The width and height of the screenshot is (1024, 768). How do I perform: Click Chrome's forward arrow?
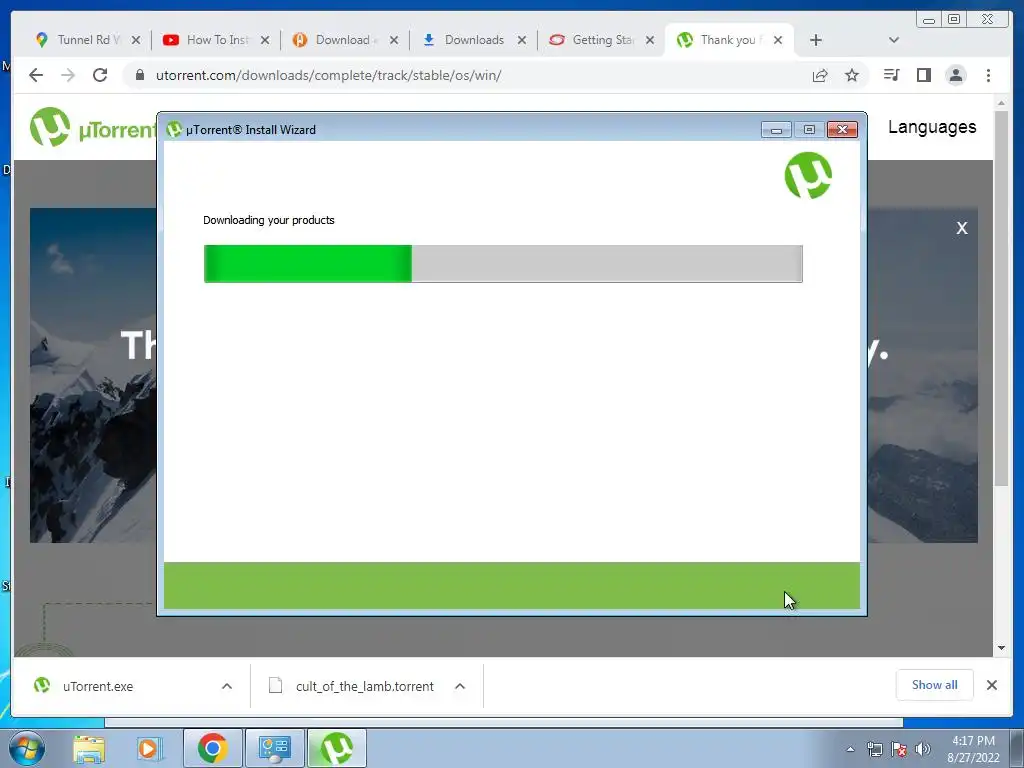click(x=68, y=75)
